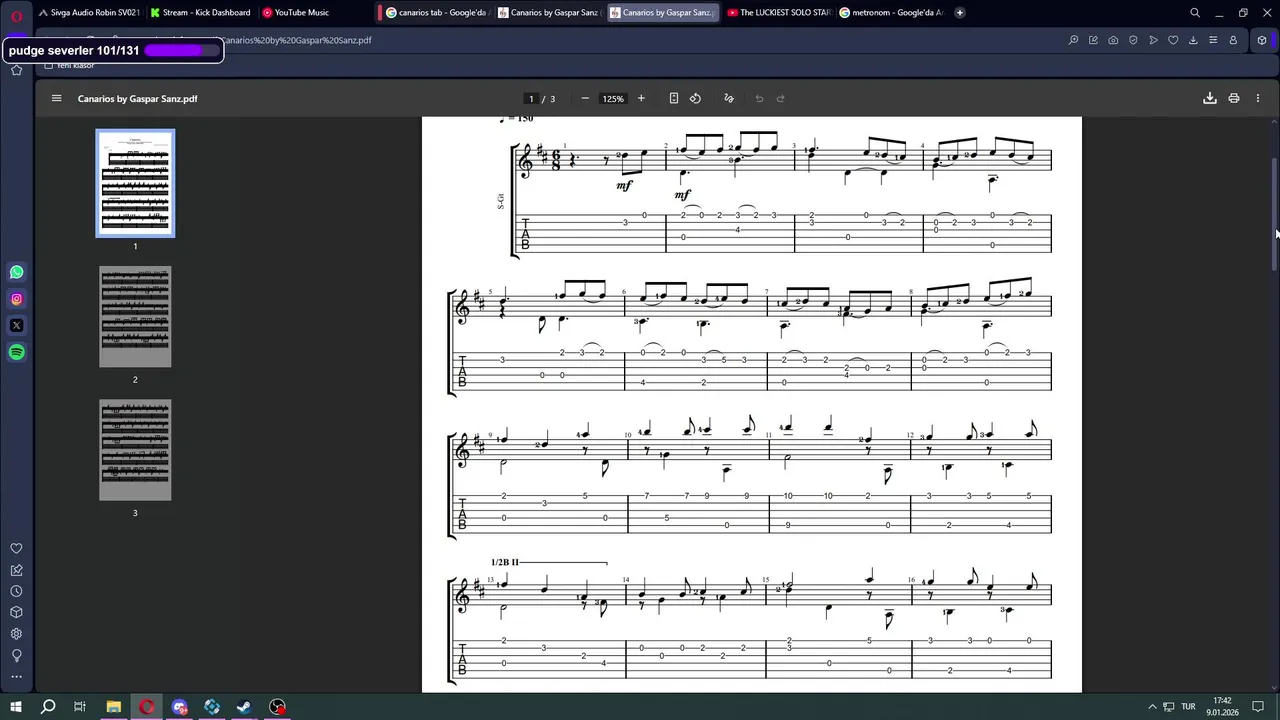Viewport: 1280px width, 720px height.
Task: Open the PDF viewer more actions menu
Action: [1258, 98]
